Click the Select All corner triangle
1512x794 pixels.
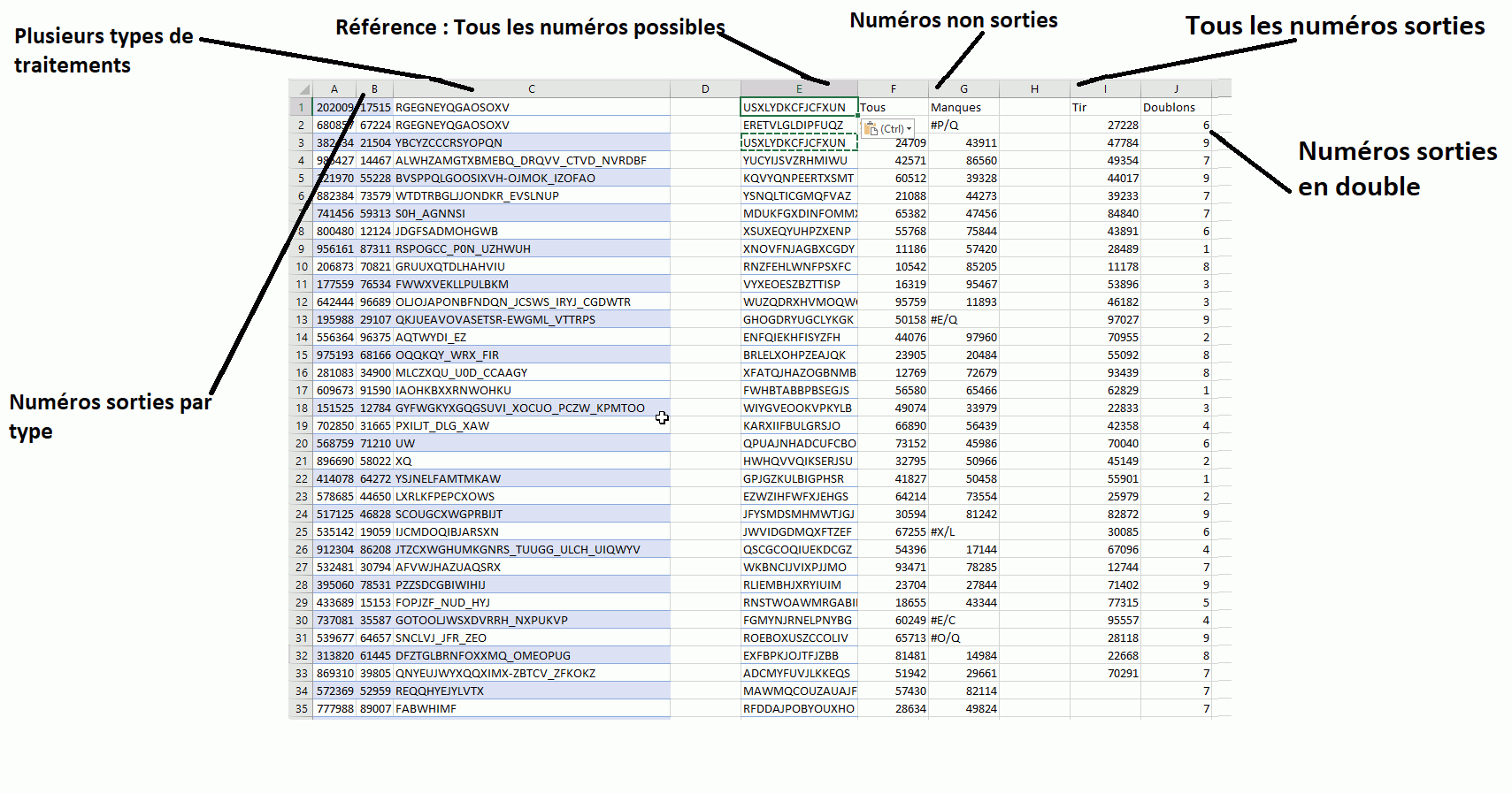pos(302,88)
